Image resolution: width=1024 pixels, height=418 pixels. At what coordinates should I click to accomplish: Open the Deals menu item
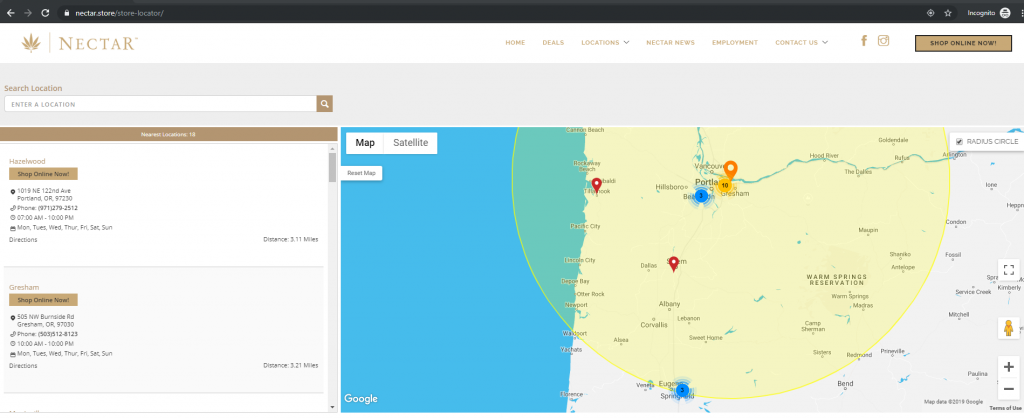coord(553,42)
